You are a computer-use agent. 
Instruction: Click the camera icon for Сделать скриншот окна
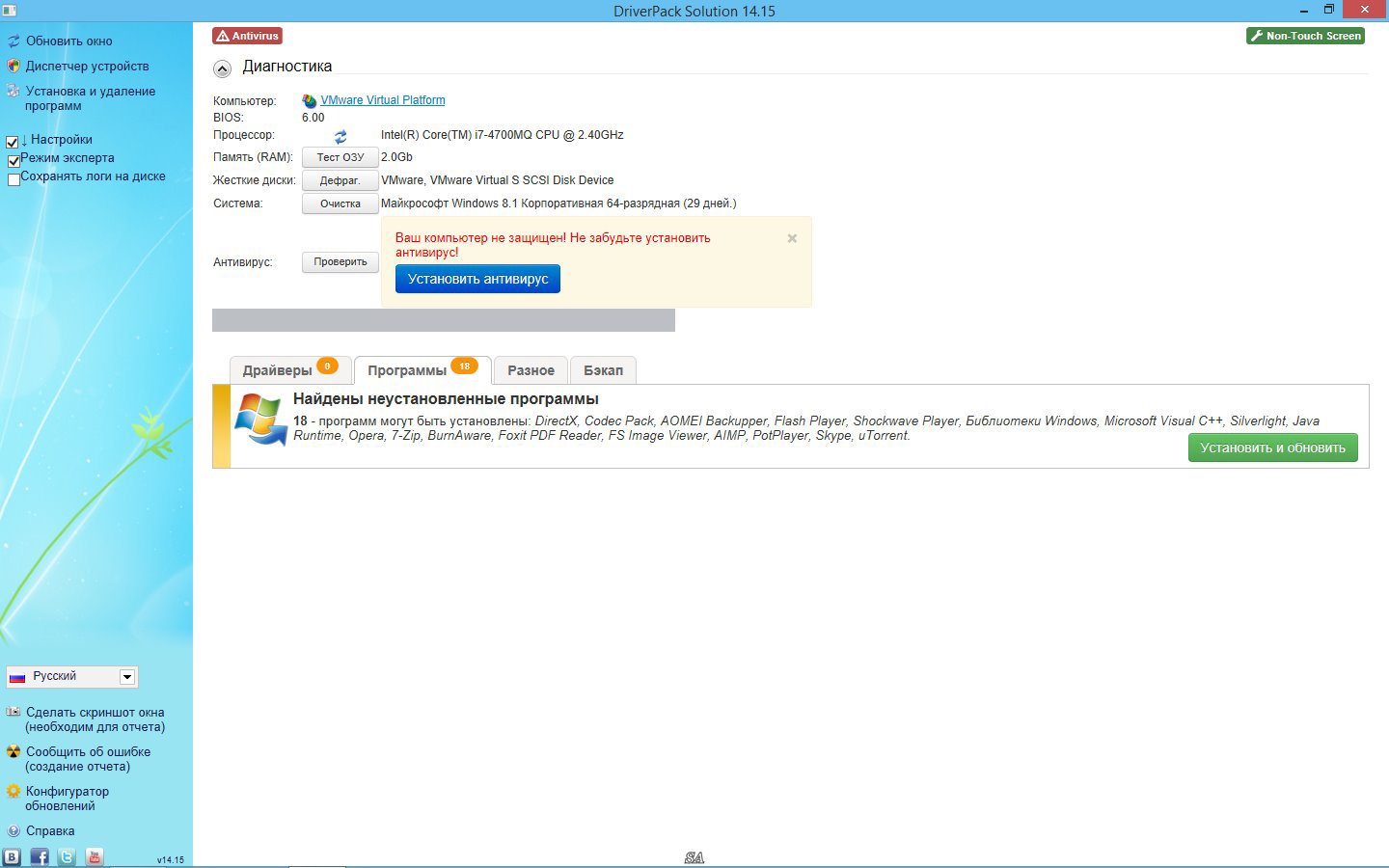(13, 712)
